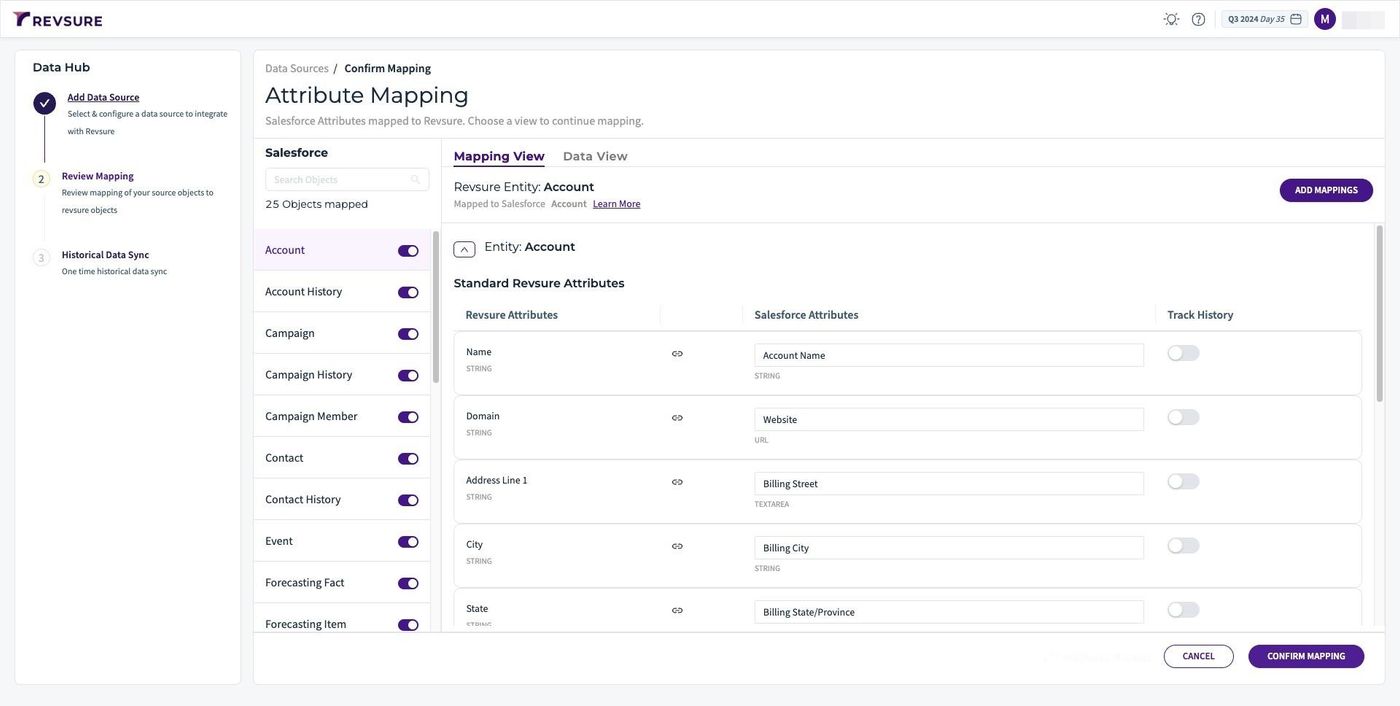Open the Review Mapping step
This screenshot has width=1400, height=706.
[98, 176]
